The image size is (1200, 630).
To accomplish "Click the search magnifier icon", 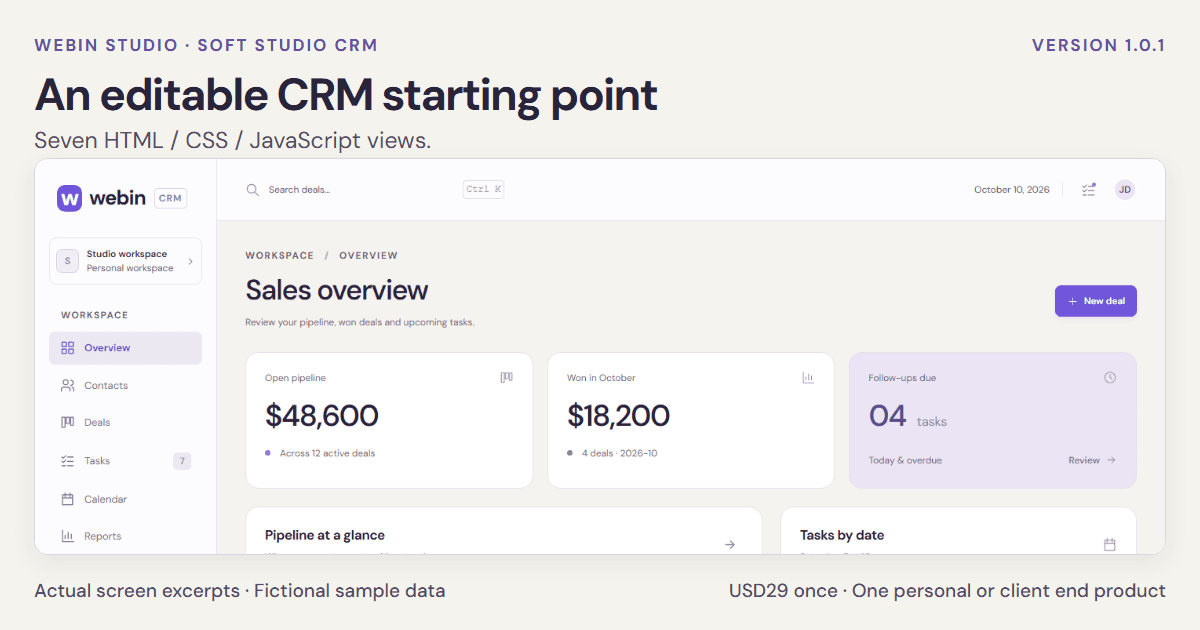I will (253, 190).
